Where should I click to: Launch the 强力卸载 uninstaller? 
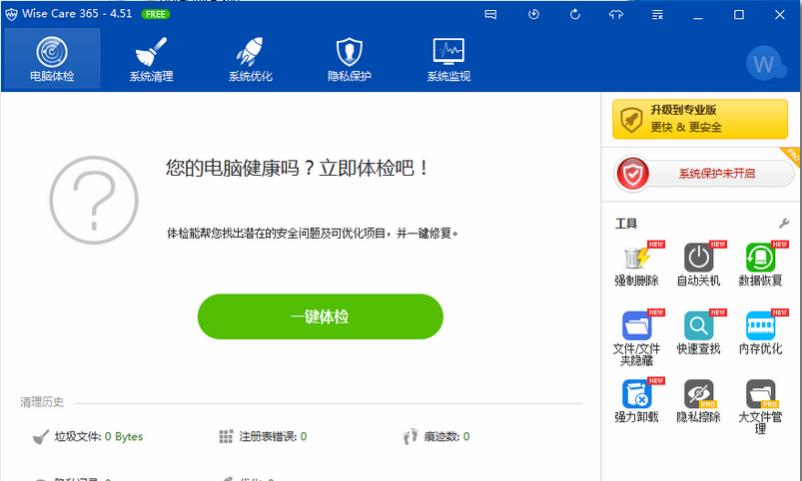tap(636, 401)
